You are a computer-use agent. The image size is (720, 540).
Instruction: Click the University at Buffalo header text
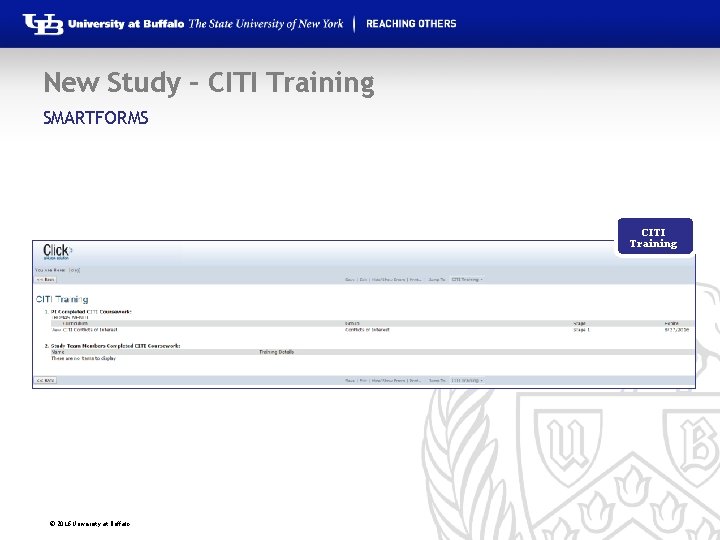click(126, 24)
